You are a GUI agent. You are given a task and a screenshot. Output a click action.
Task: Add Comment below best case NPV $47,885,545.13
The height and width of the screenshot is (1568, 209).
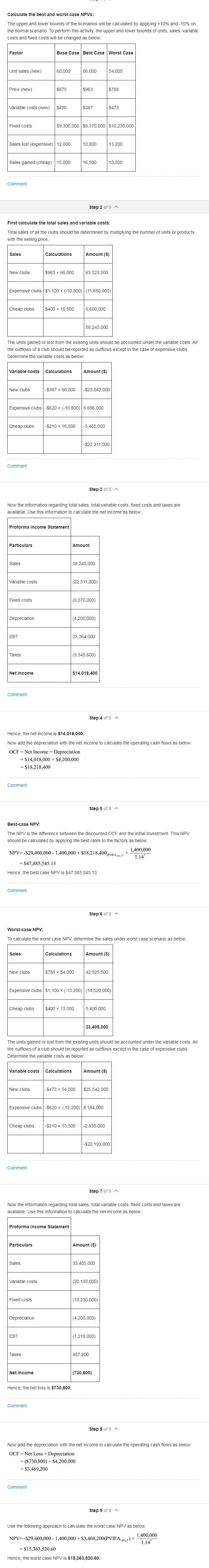(17, 890)
